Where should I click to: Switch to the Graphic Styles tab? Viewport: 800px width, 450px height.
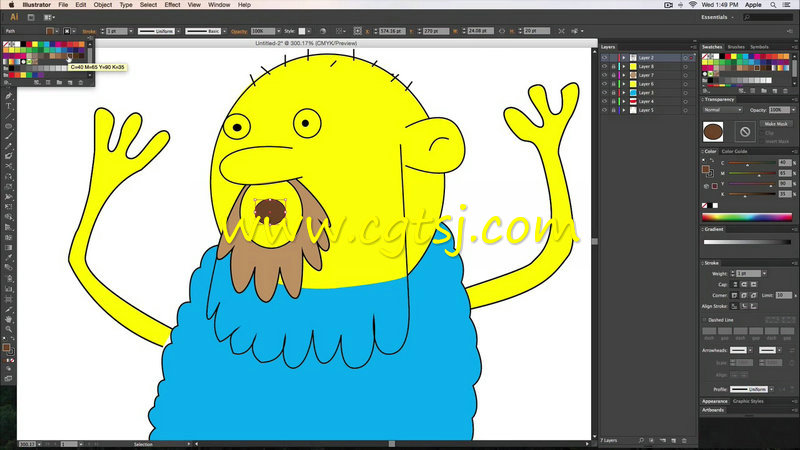point(748,401)
